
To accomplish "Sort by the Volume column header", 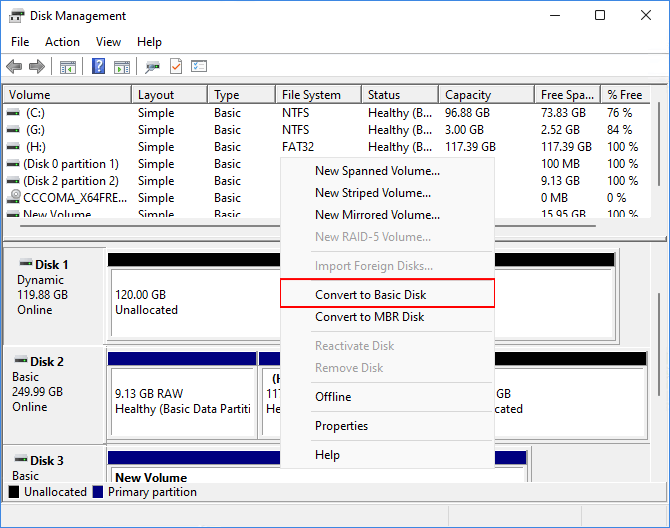I will (x=30, y=95).
